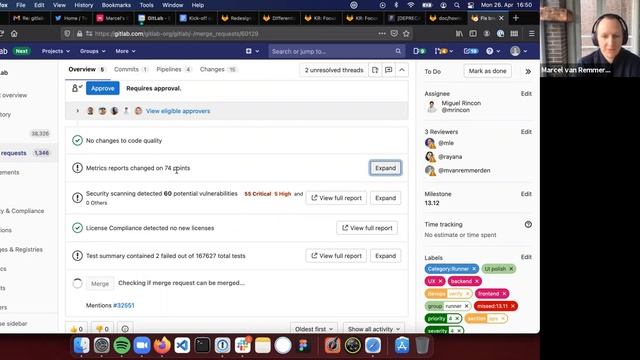Switch to the Pipelines tab
The height and width of the screenshot is (360, 640).
point(174,69)
